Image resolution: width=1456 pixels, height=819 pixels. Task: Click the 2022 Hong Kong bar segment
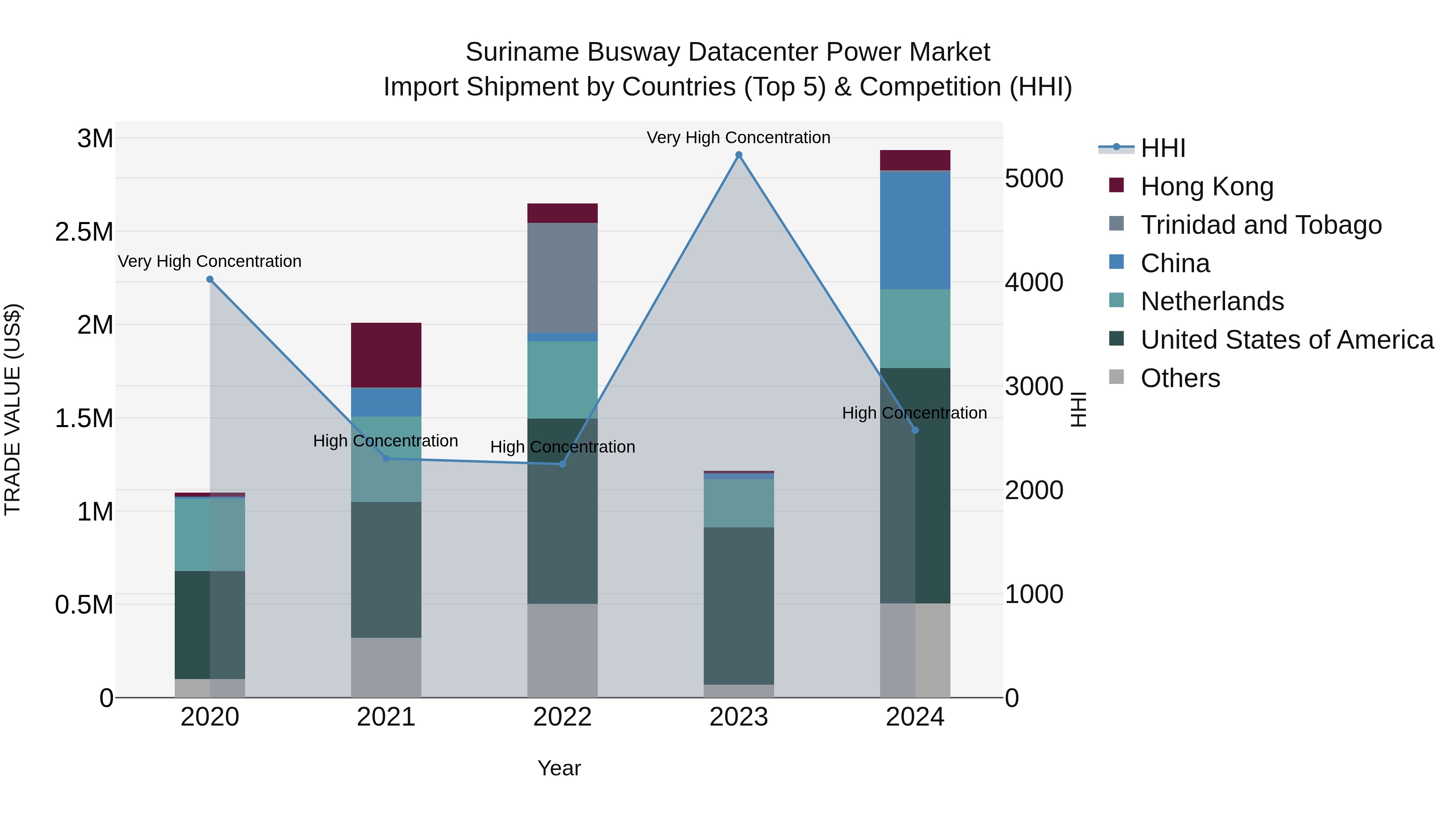point(563,213)
